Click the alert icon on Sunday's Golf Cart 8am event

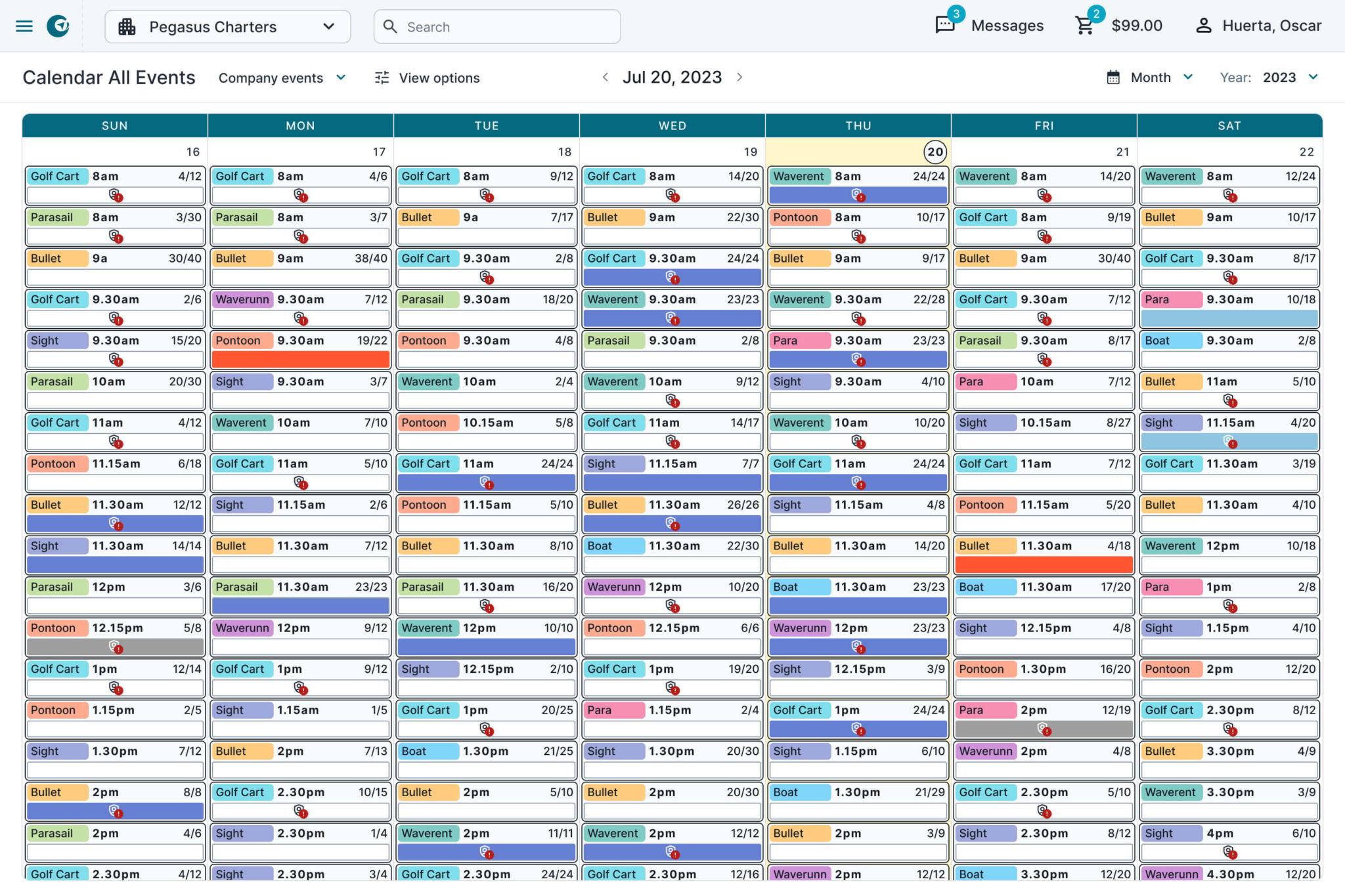pyautogui.click(x=116, y=195)
